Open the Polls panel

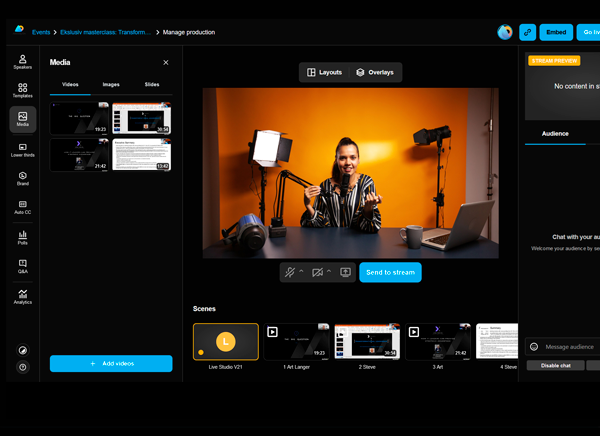tap(23, 237)
